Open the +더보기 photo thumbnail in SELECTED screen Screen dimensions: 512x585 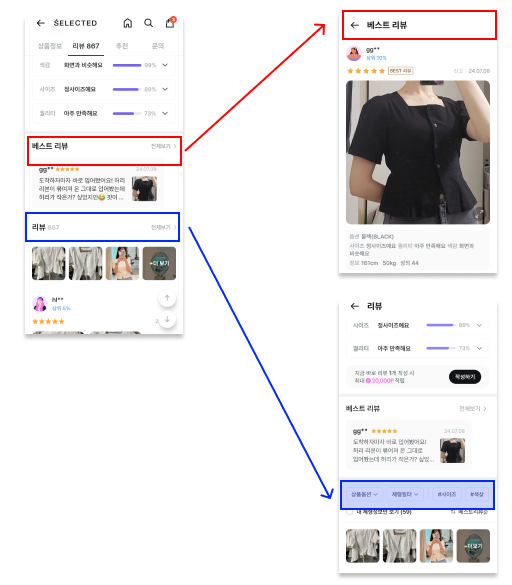[159, 263]
